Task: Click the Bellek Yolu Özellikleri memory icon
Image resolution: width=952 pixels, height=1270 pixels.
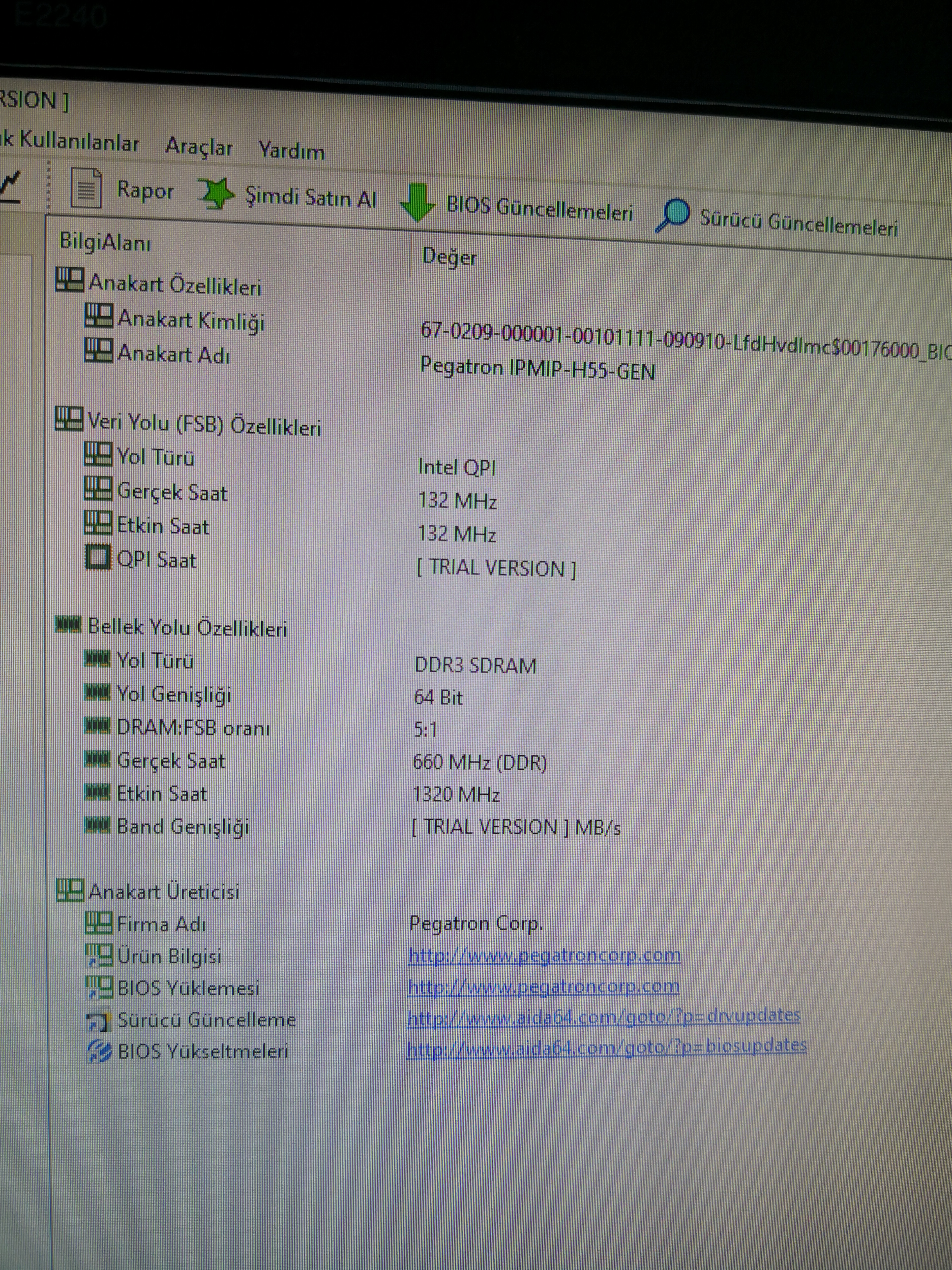Action: [x=68, y=624]
